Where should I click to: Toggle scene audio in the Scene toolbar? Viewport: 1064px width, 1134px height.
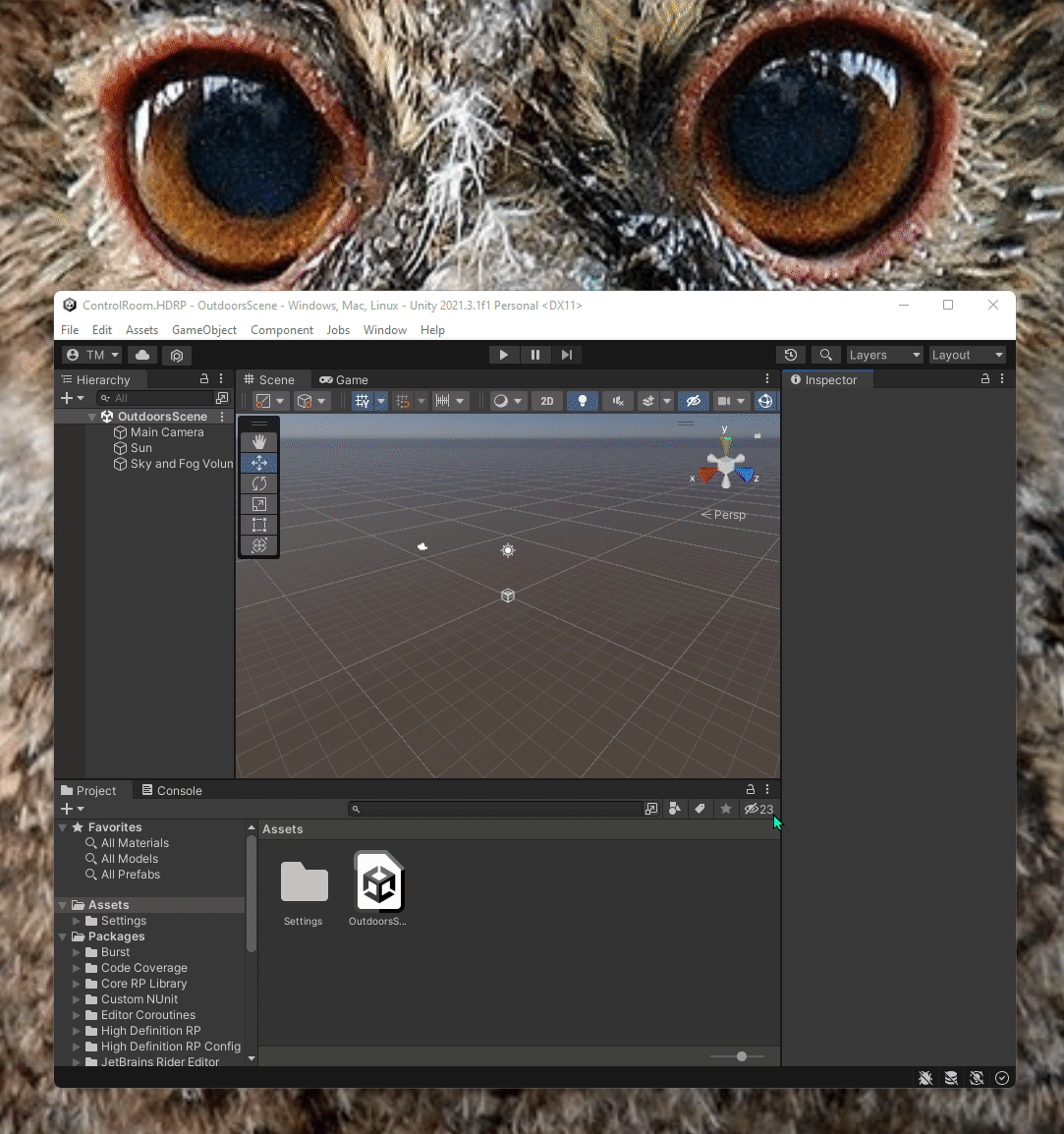click(x=617, y=401)
